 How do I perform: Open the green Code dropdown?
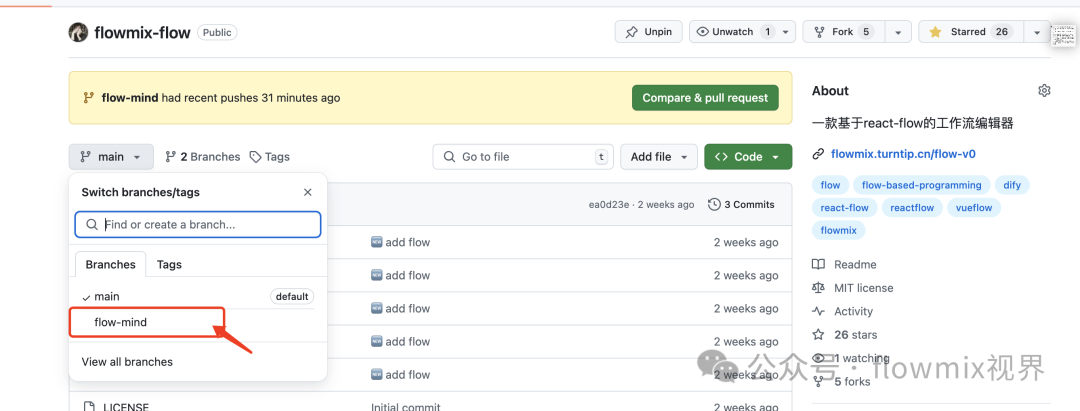(748, 157)
